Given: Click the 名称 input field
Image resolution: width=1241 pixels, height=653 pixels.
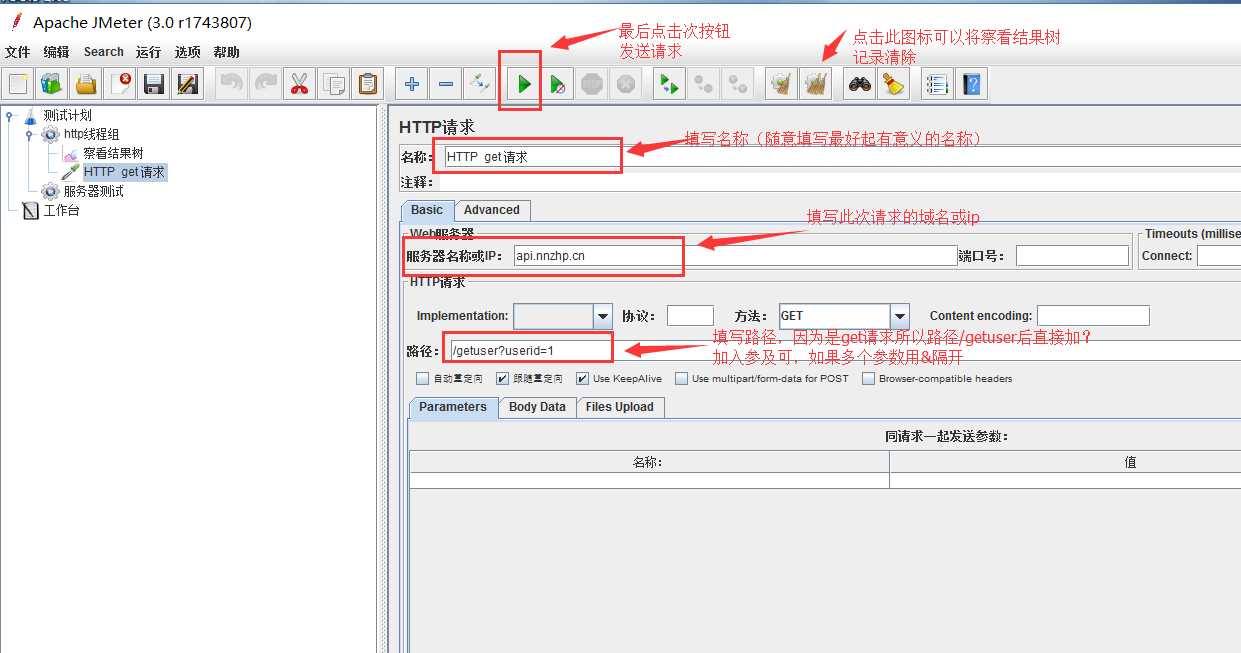Looking at the screenshot, I should pos(840,156).
